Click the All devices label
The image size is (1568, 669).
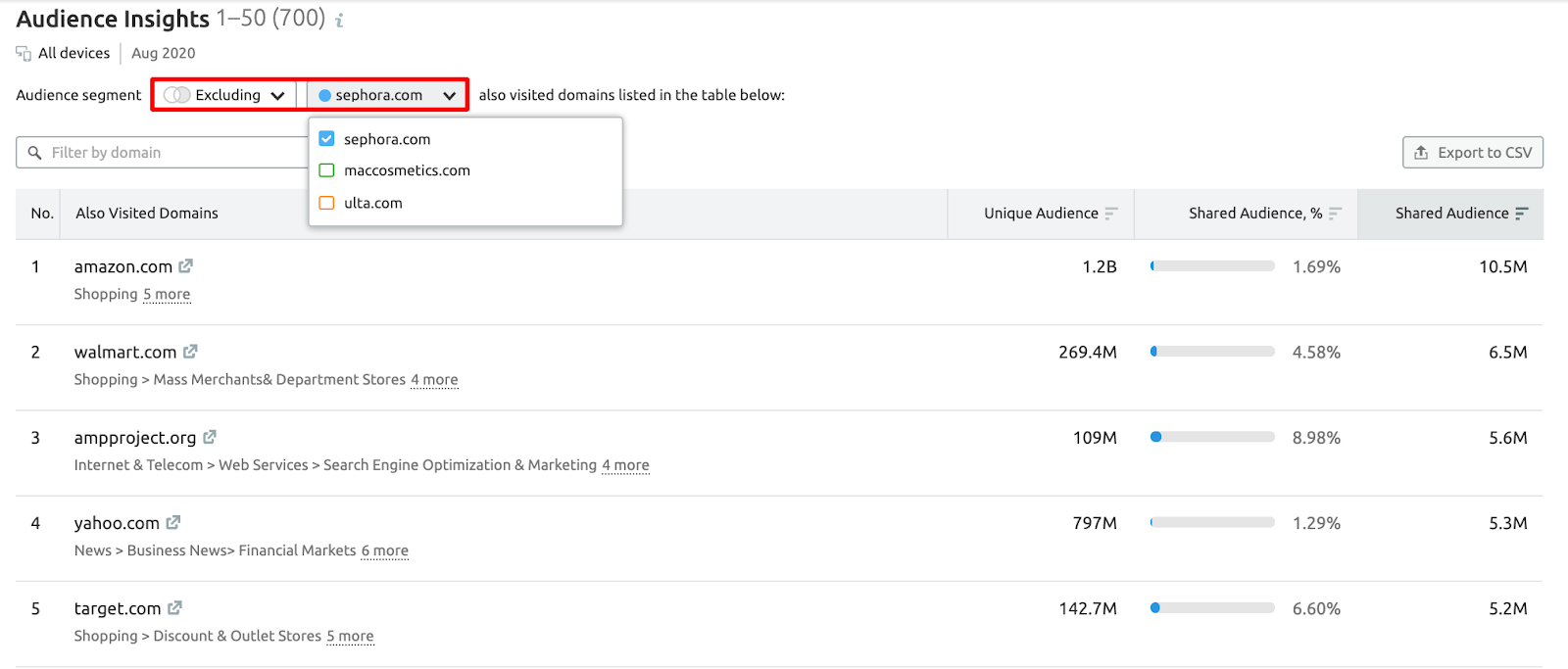tap(73, 53)
